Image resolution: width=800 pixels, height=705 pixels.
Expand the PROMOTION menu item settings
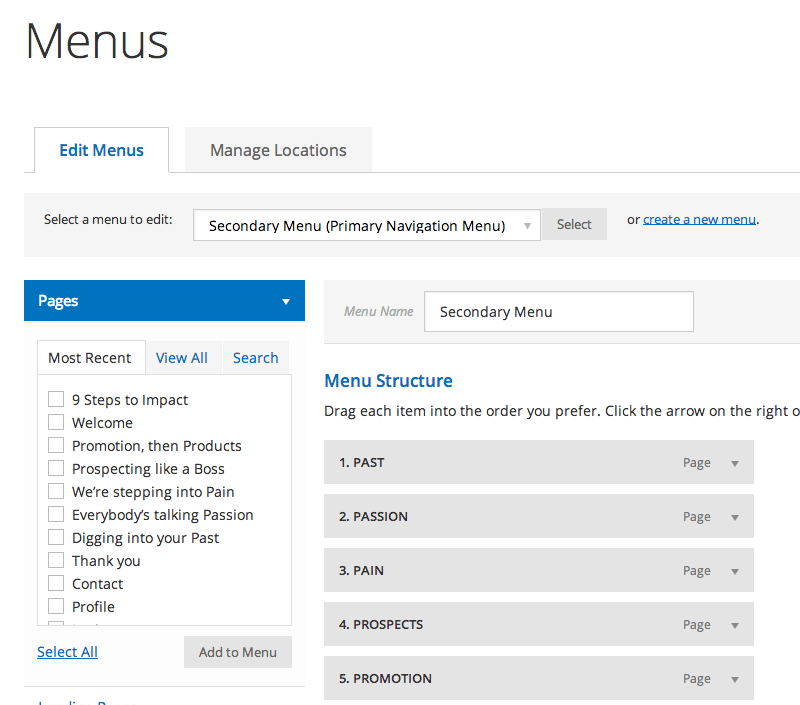click(733, 678)
